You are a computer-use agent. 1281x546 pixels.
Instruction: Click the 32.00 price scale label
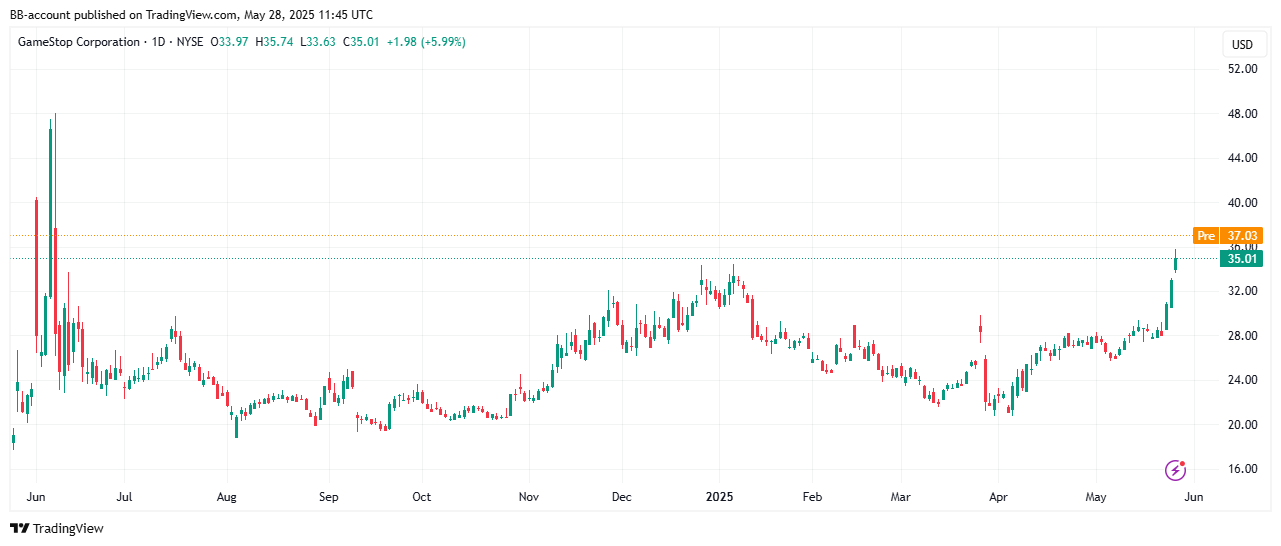1242,291
